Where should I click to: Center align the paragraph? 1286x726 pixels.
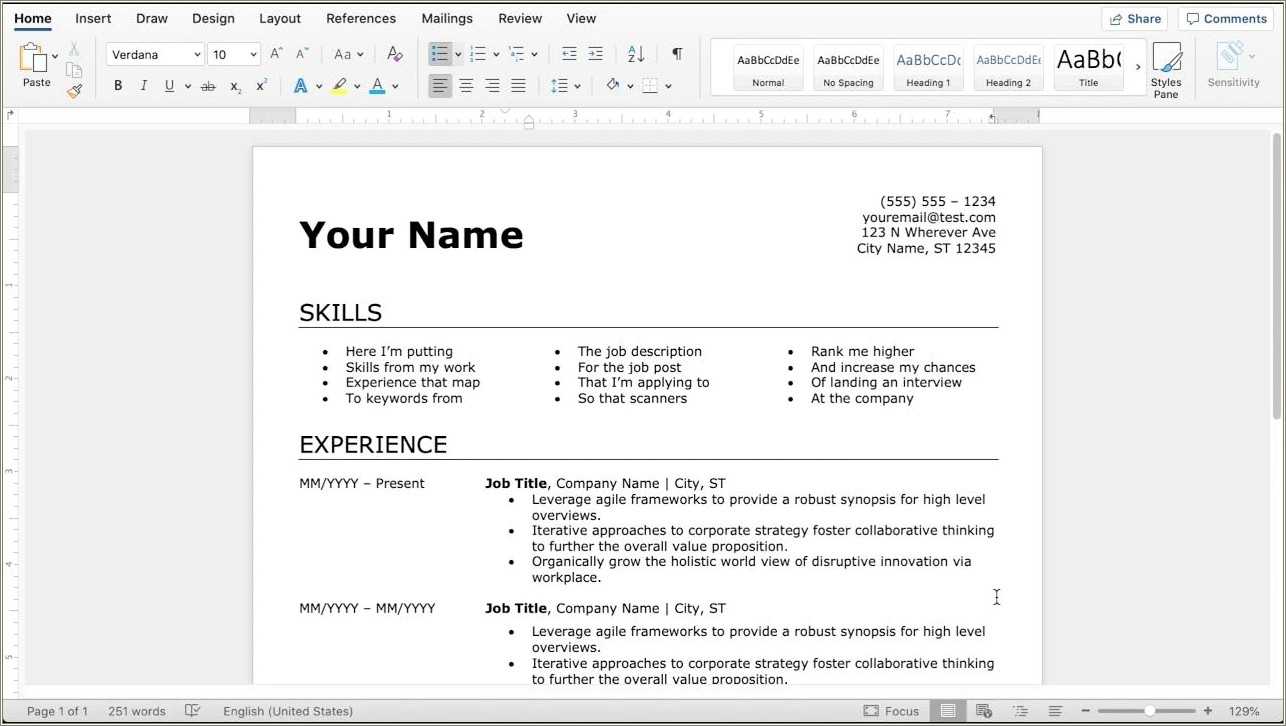[466, 86]
